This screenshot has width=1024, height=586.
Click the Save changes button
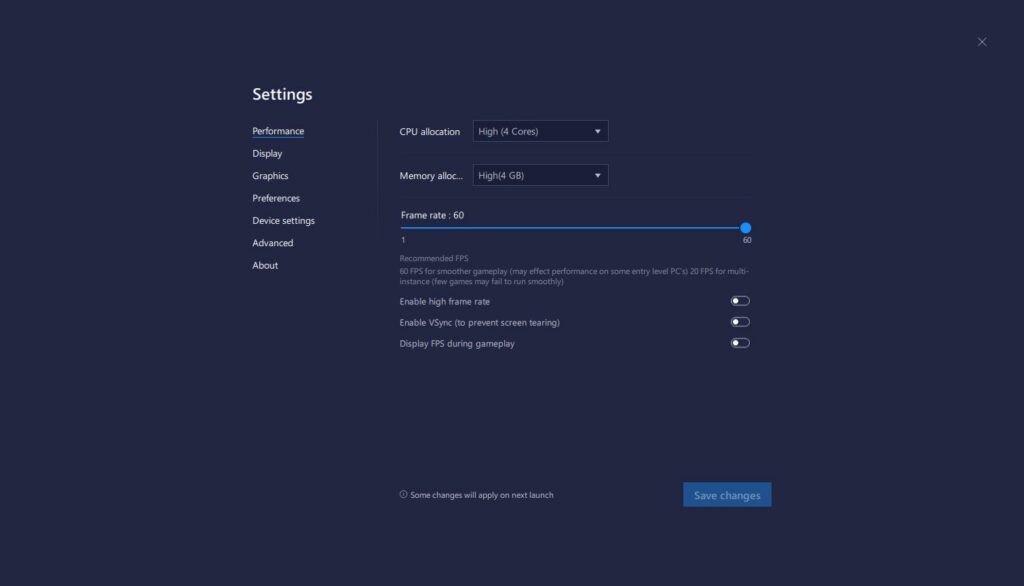[727, 494]
